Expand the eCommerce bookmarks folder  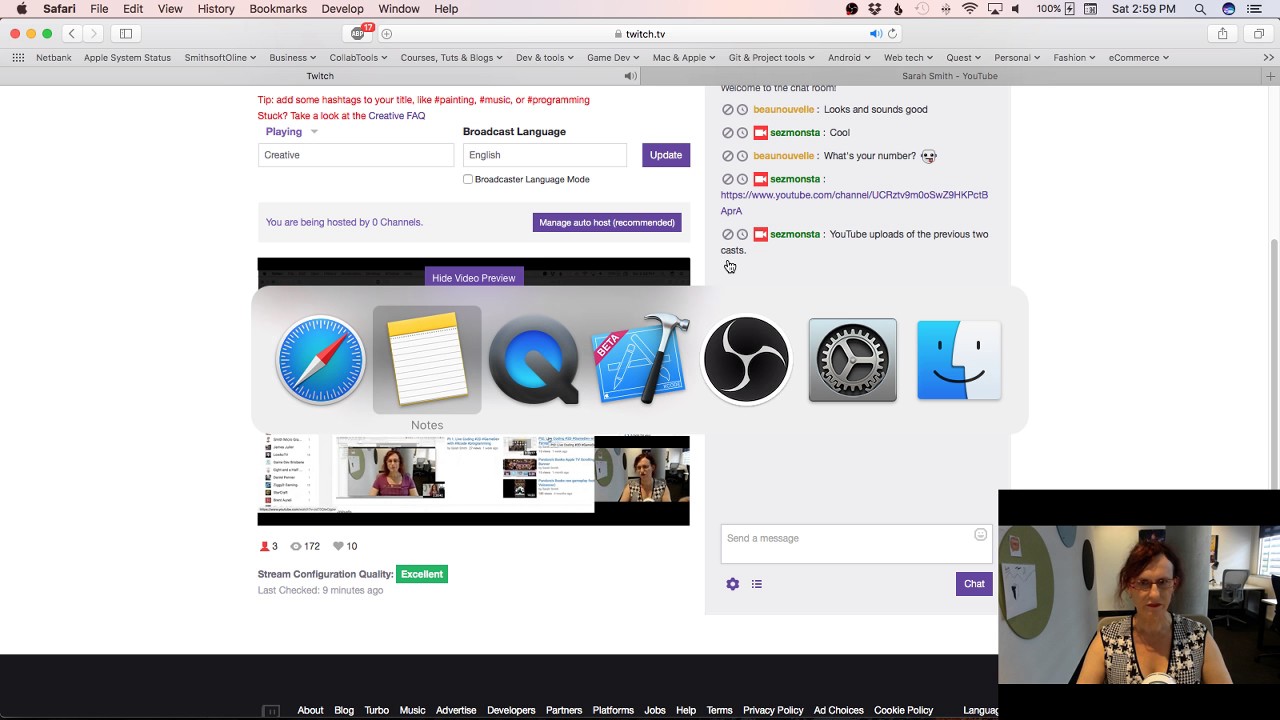(x=1138, y=58)
